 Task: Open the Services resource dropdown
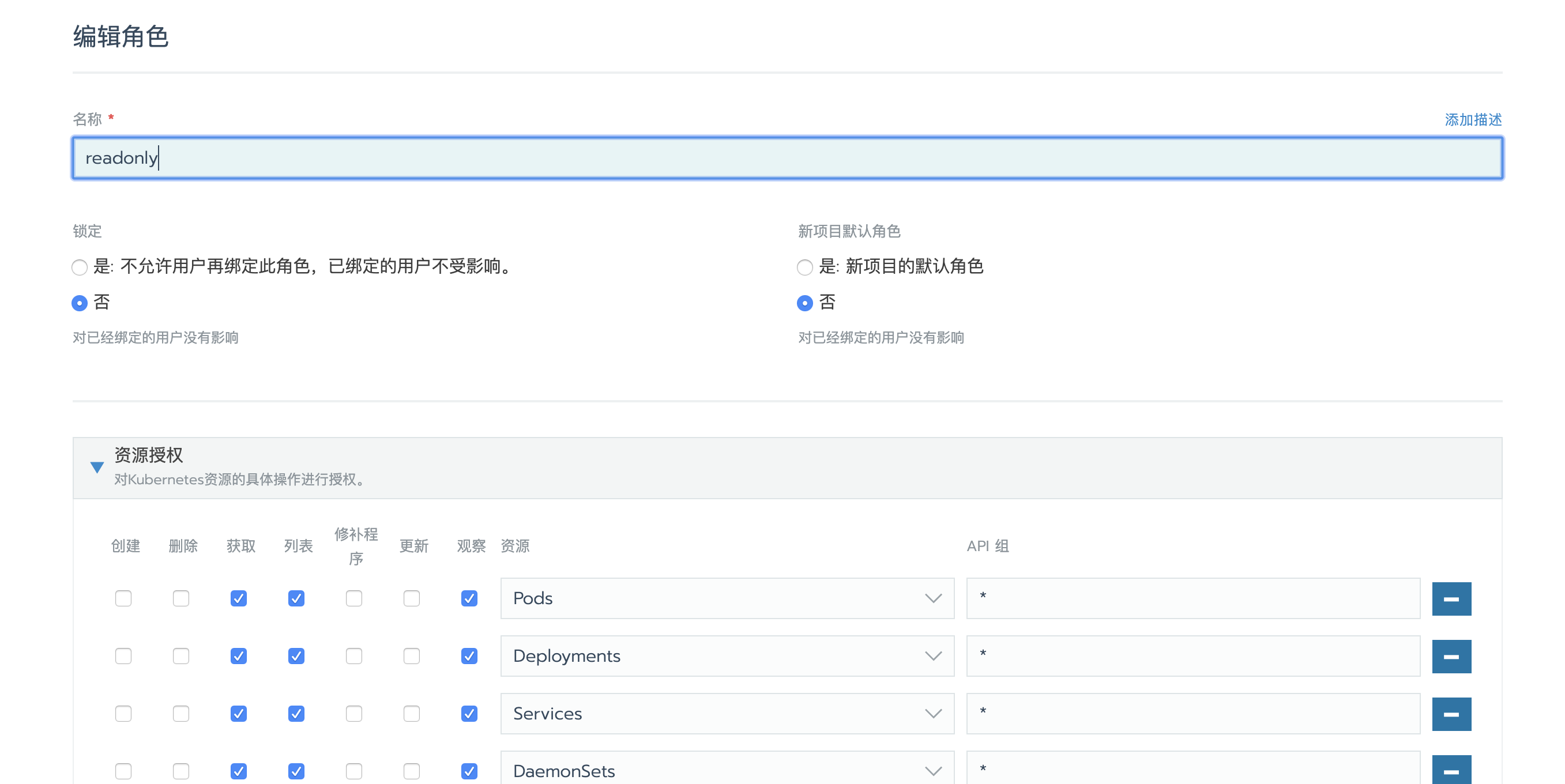tap(727, 714)
